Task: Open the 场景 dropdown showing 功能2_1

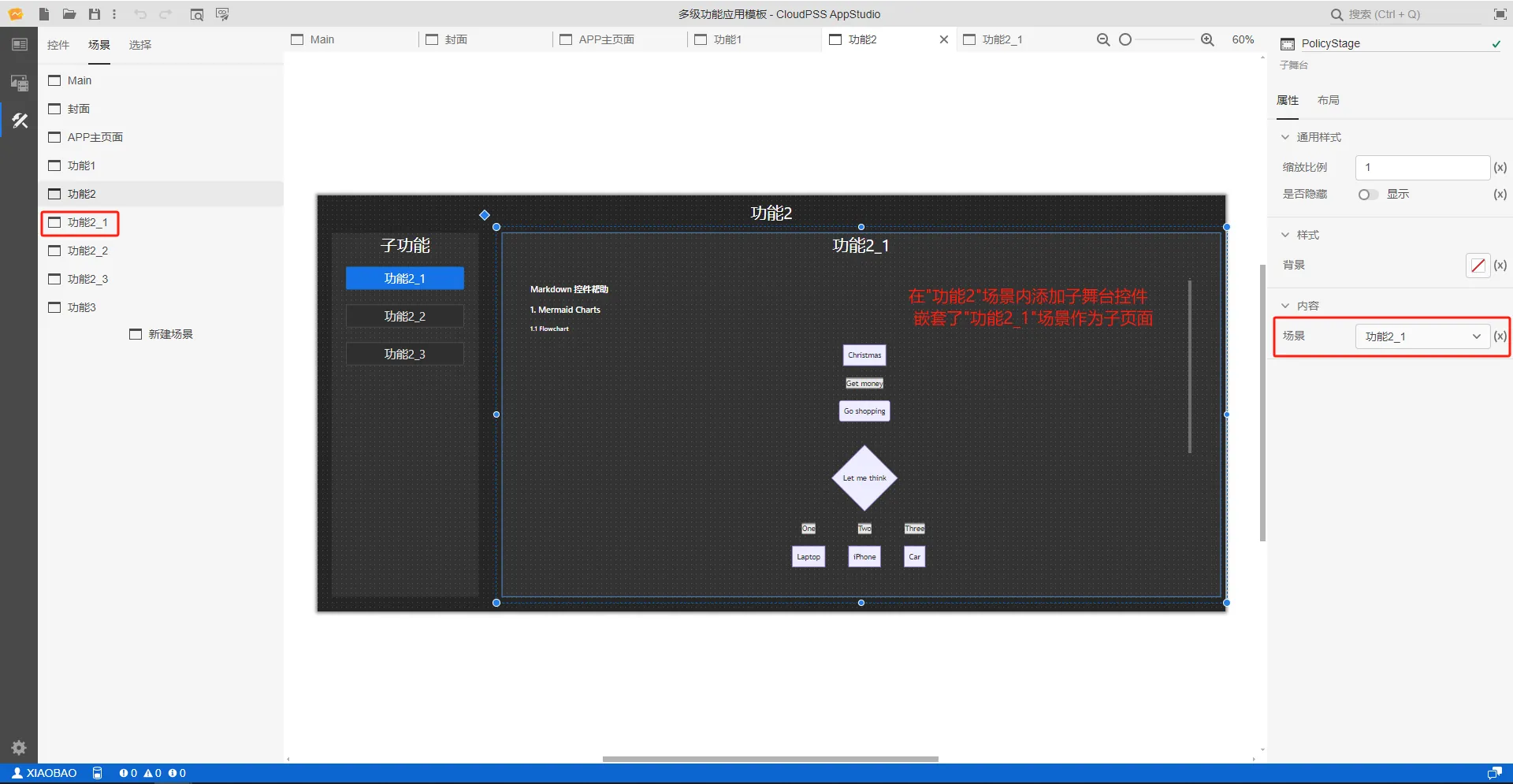Action: click(x=1422, y=336)
